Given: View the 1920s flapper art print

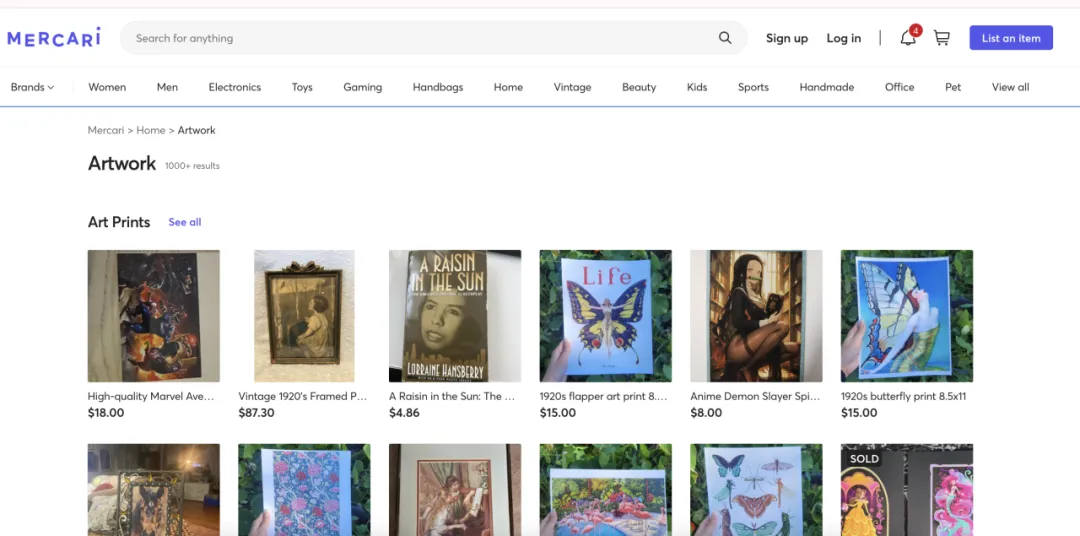Looking at the screenshot, I should click(605, 316).
